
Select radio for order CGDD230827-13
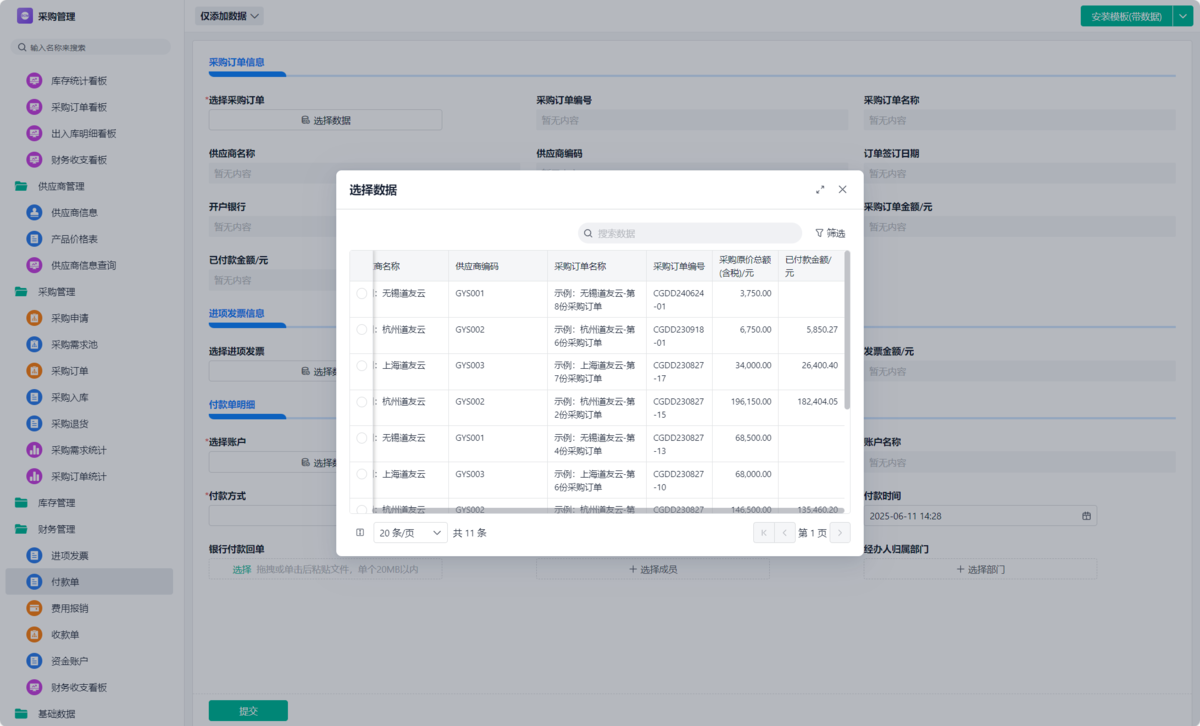click(361, 438)
